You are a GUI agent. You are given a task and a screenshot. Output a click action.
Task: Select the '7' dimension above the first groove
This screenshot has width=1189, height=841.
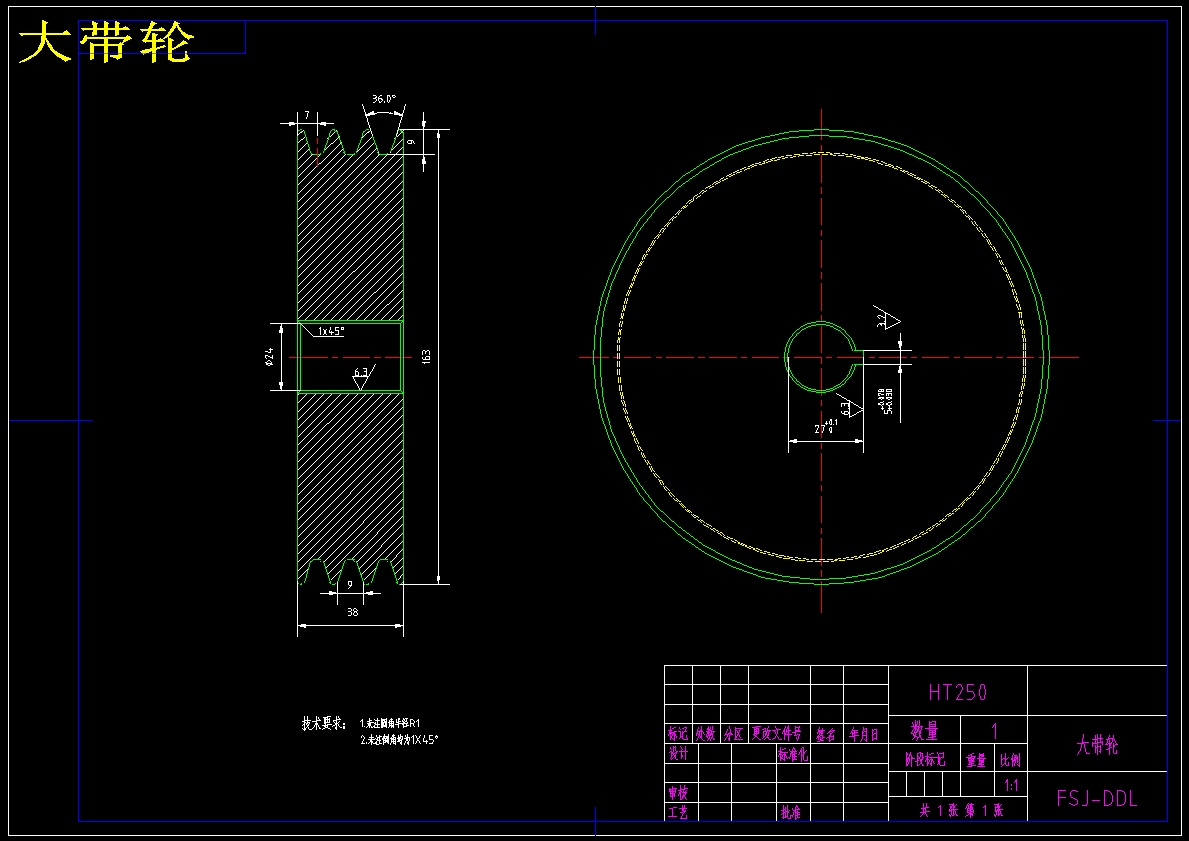pos(307,115)
